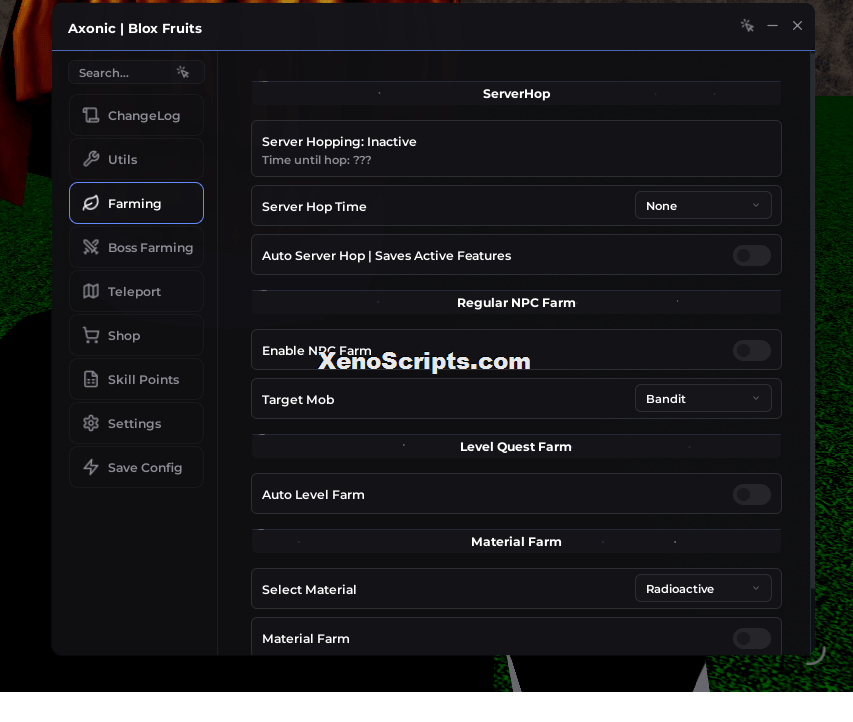Image resolution: width=853 pixels, height=722 pixels.
Task: Click the Farming leaf icon
Action: 91,203
